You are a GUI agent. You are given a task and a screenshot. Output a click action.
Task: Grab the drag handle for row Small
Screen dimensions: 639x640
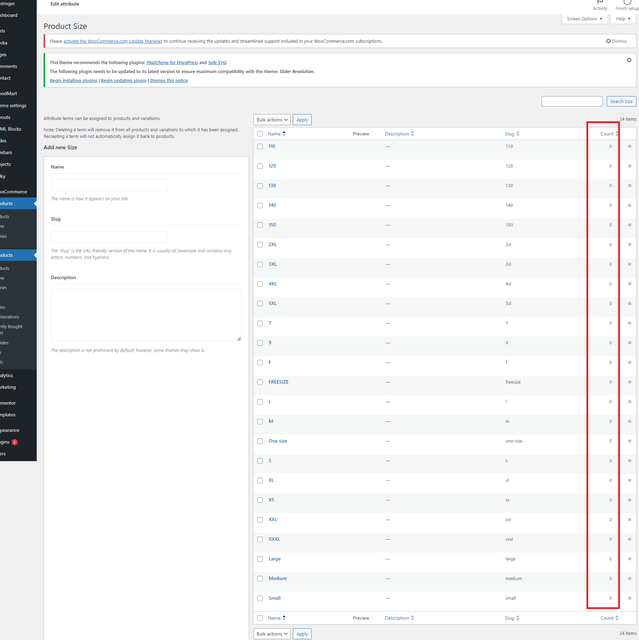tap(629, 598)
